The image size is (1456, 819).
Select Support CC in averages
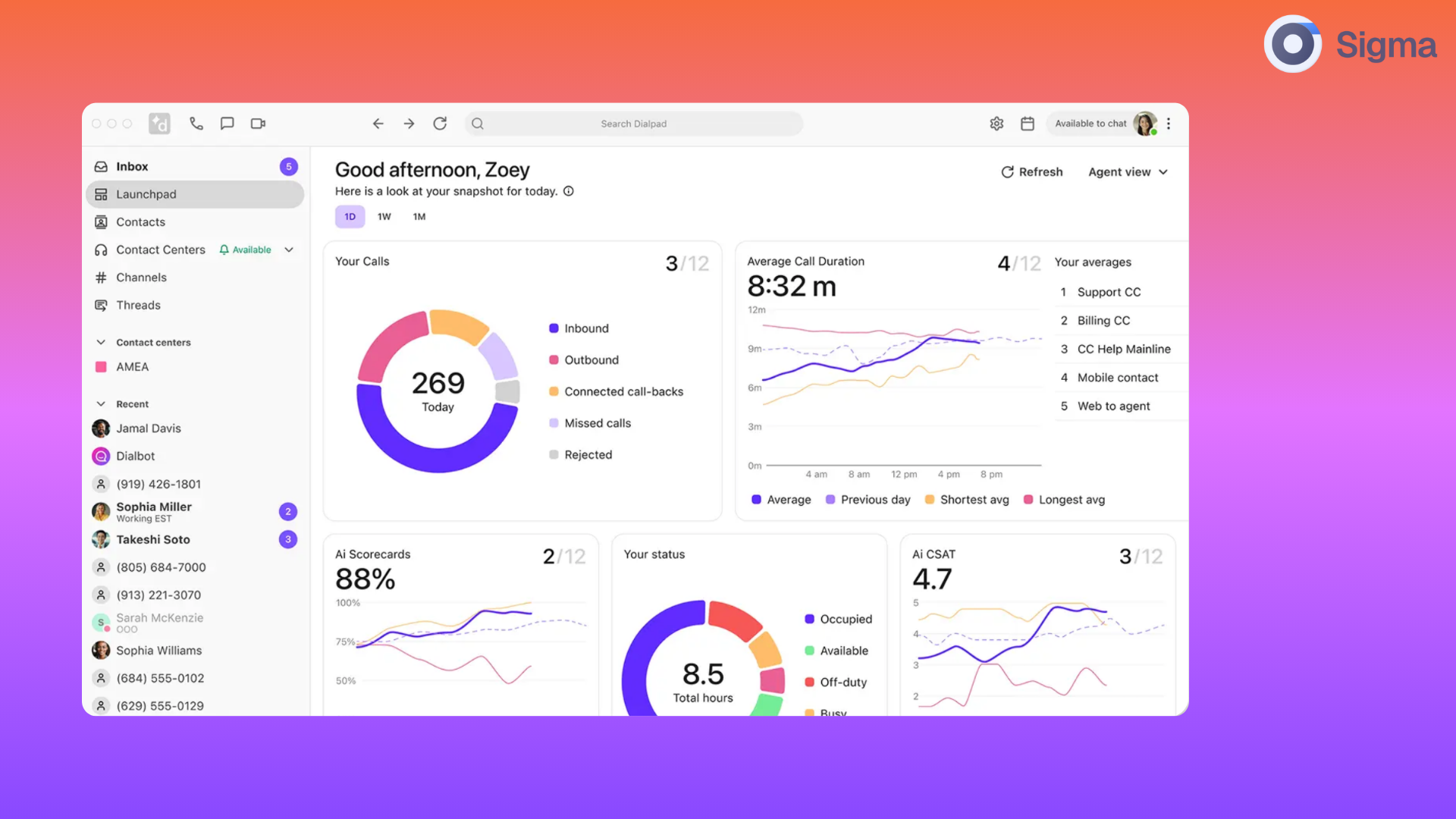click(x=1121, y=292)
